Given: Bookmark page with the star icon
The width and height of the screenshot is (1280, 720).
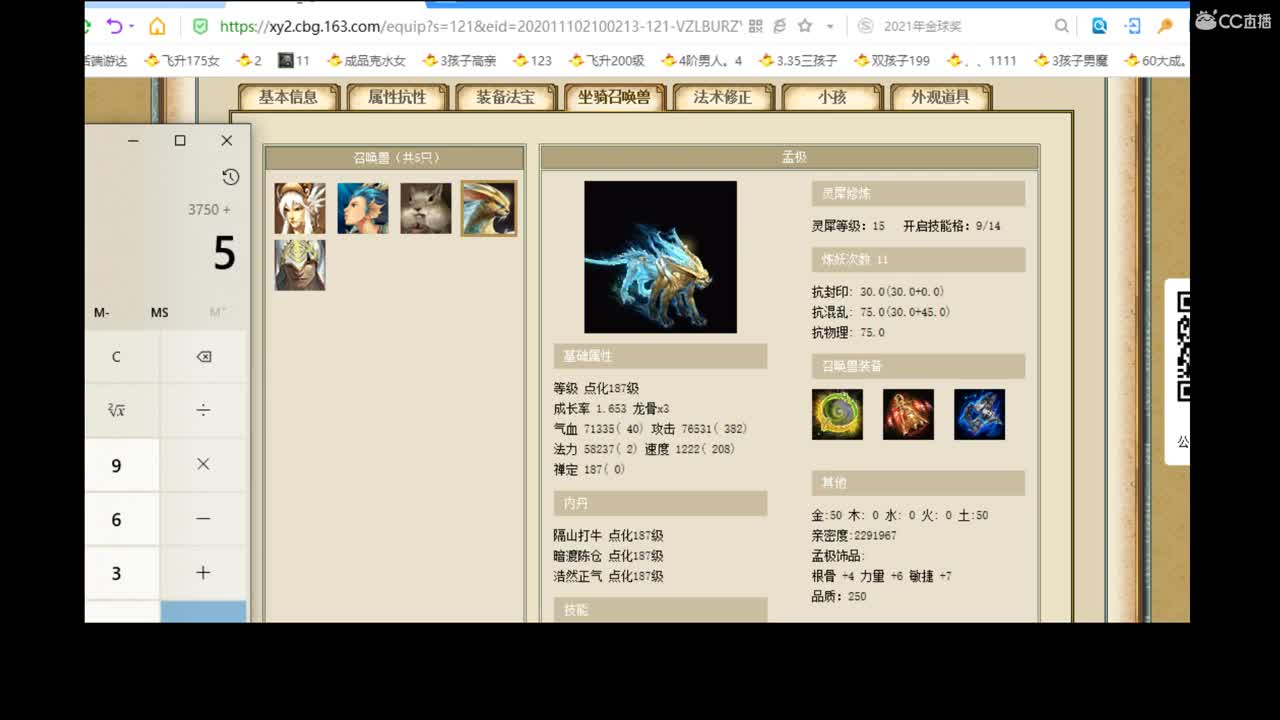Looking at the screenshot, I should pos(805,26).
